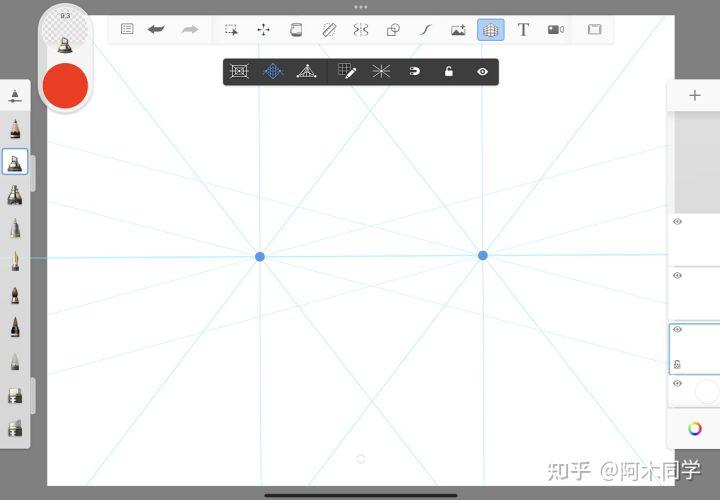The height and width of the screenshot is (500, 720).
Task: Toggle background layer visibility eye
Action: (677, 383)
